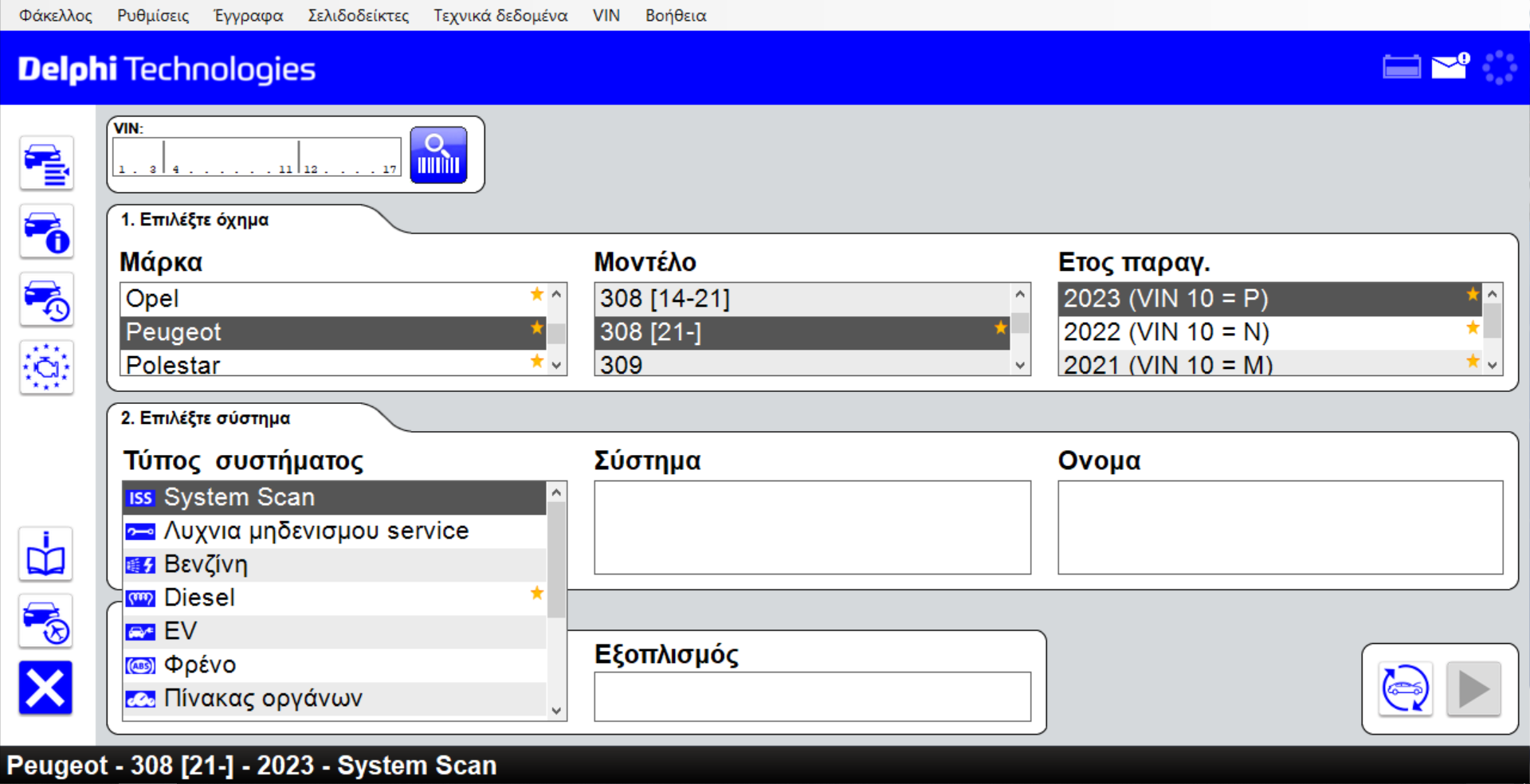Open the Βοήθεια menu
Image resolution: width=1530 pixels, height=784 pixels.
[676, 15]
